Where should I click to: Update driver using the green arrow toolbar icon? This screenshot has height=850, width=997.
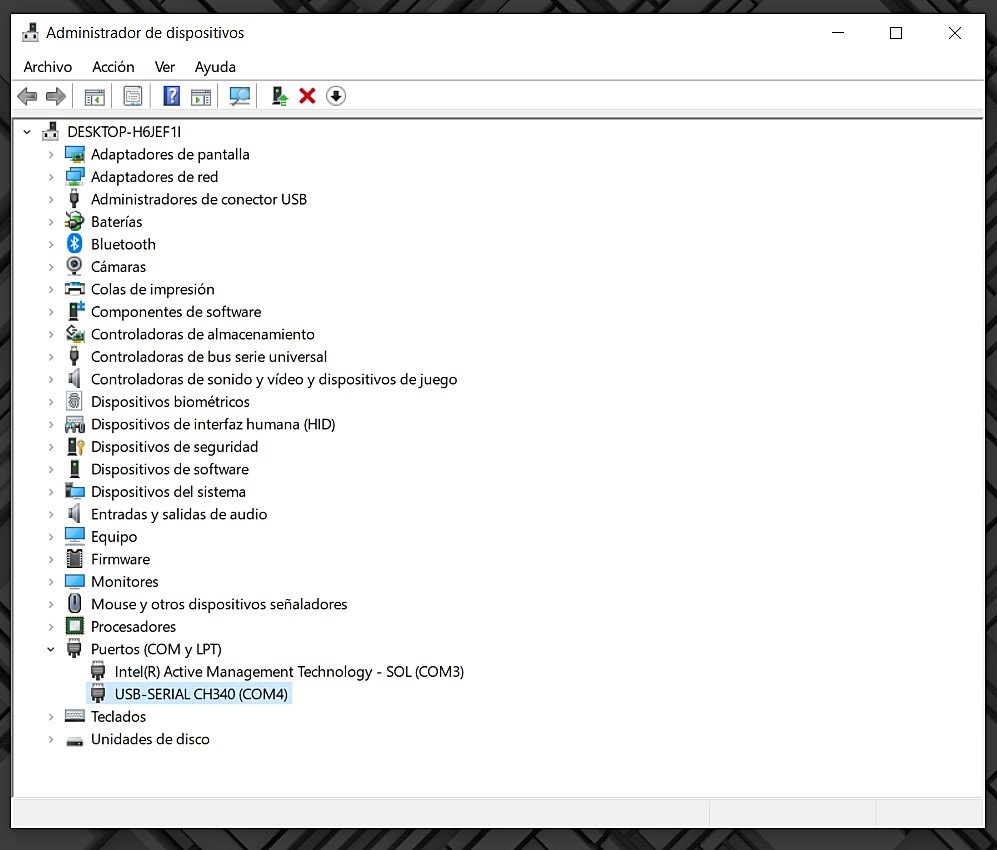click(278, 95)
